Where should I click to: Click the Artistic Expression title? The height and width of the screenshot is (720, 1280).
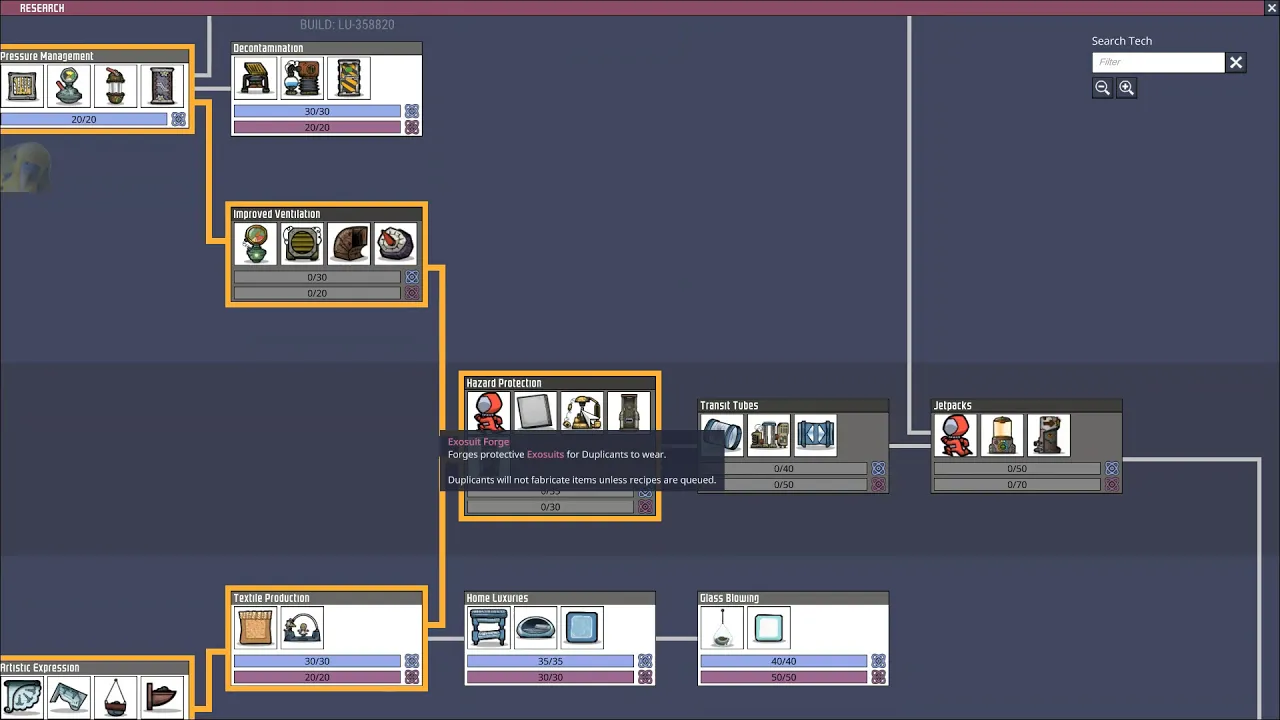click(40, 668)
